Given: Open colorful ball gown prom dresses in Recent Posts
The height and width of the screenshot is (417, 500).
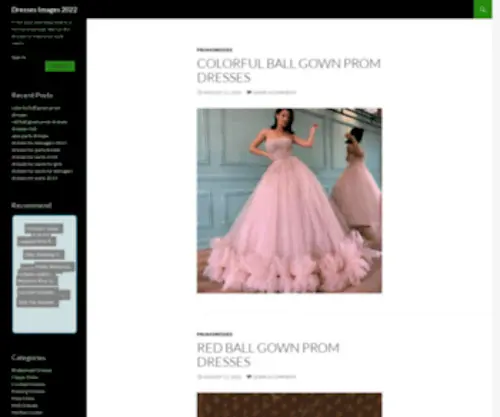Looking at the screenshot, I should pos(36,111).
